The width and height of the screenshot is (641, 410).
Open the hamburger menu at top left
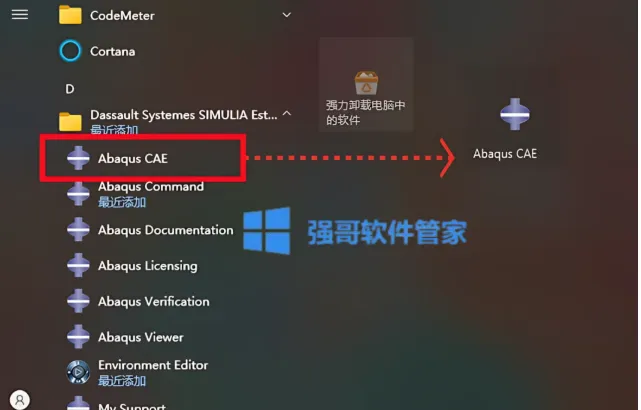click(x=20, y=15)
